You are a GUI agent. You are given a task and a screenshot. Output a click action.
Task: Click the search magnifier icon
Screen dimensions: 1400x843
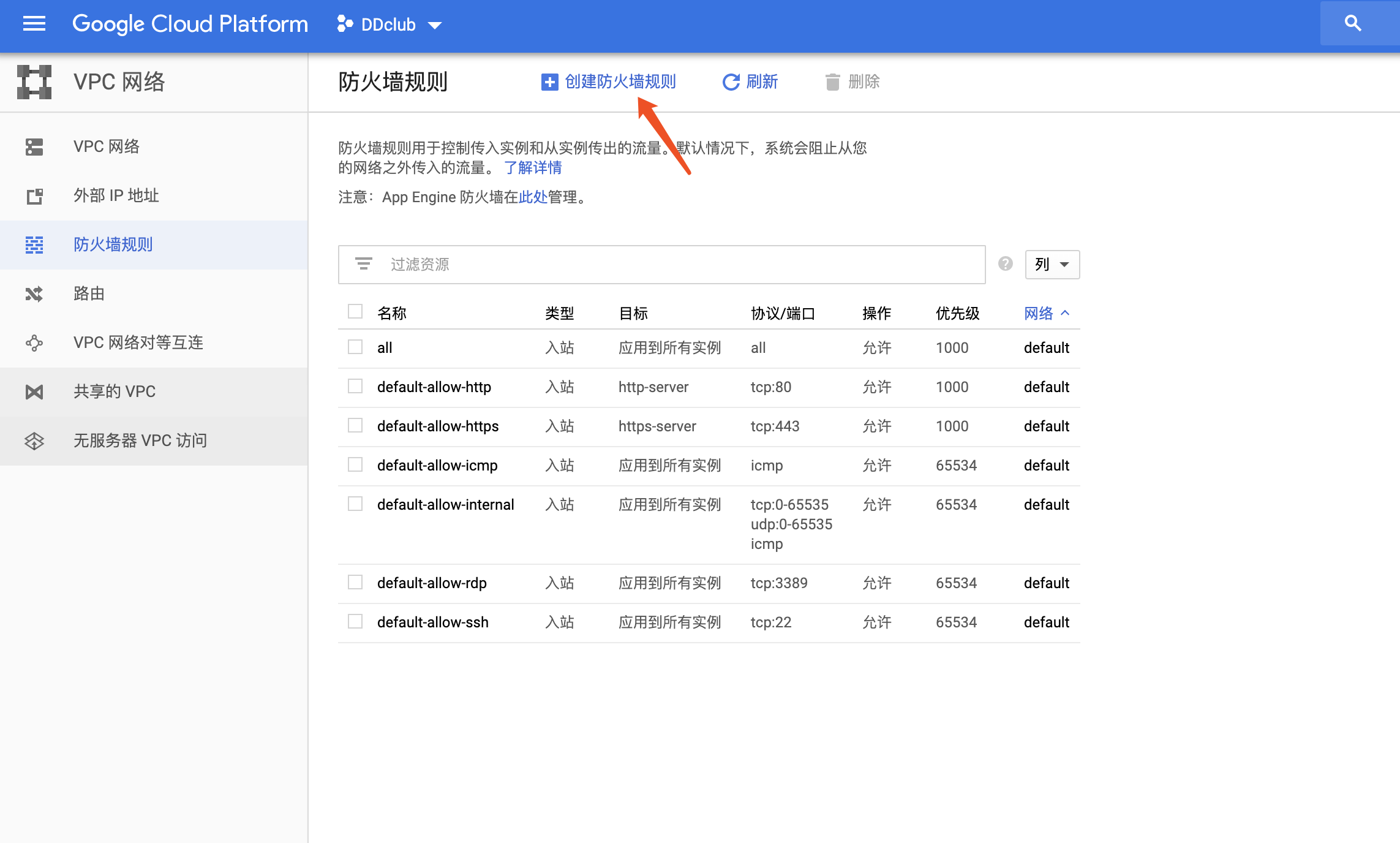click(x=1353, y=23)
